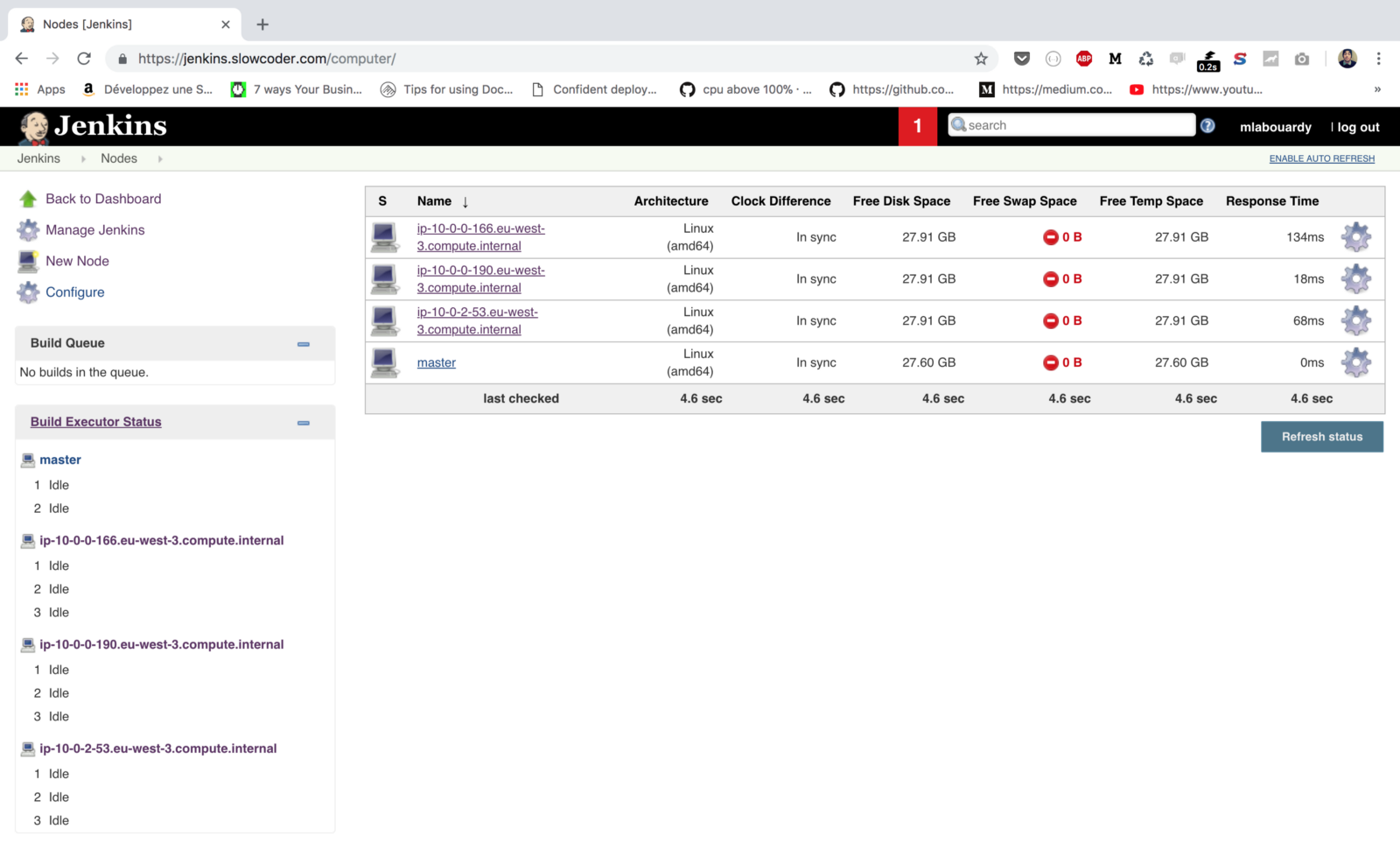
Task: Click the New Node computer icon
Action: [28, 261]
